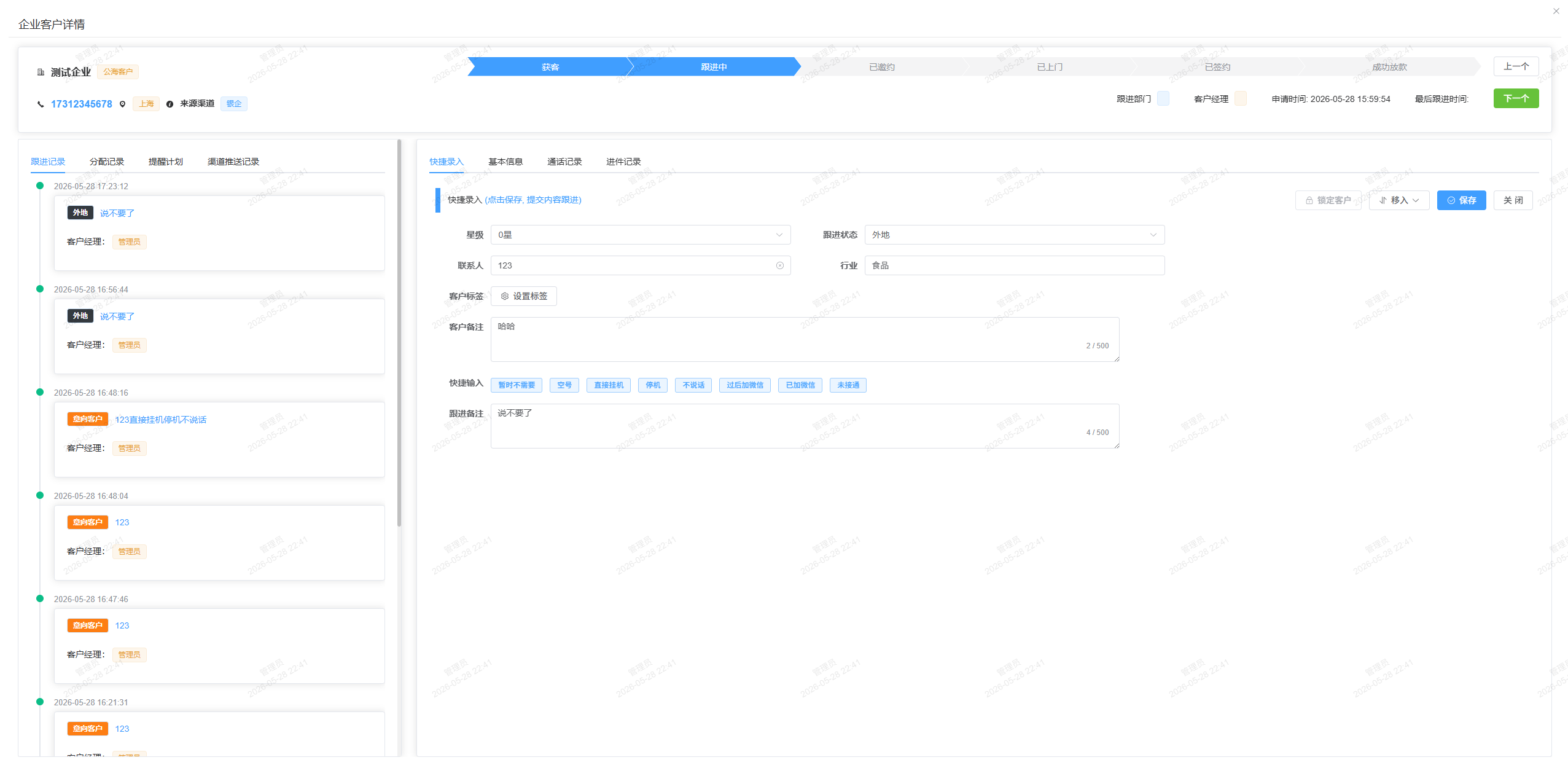Viewport: 1568px width, 776px height.
Task: Insert quick phrase 过后加微信
Action: (x=745, y=385)
